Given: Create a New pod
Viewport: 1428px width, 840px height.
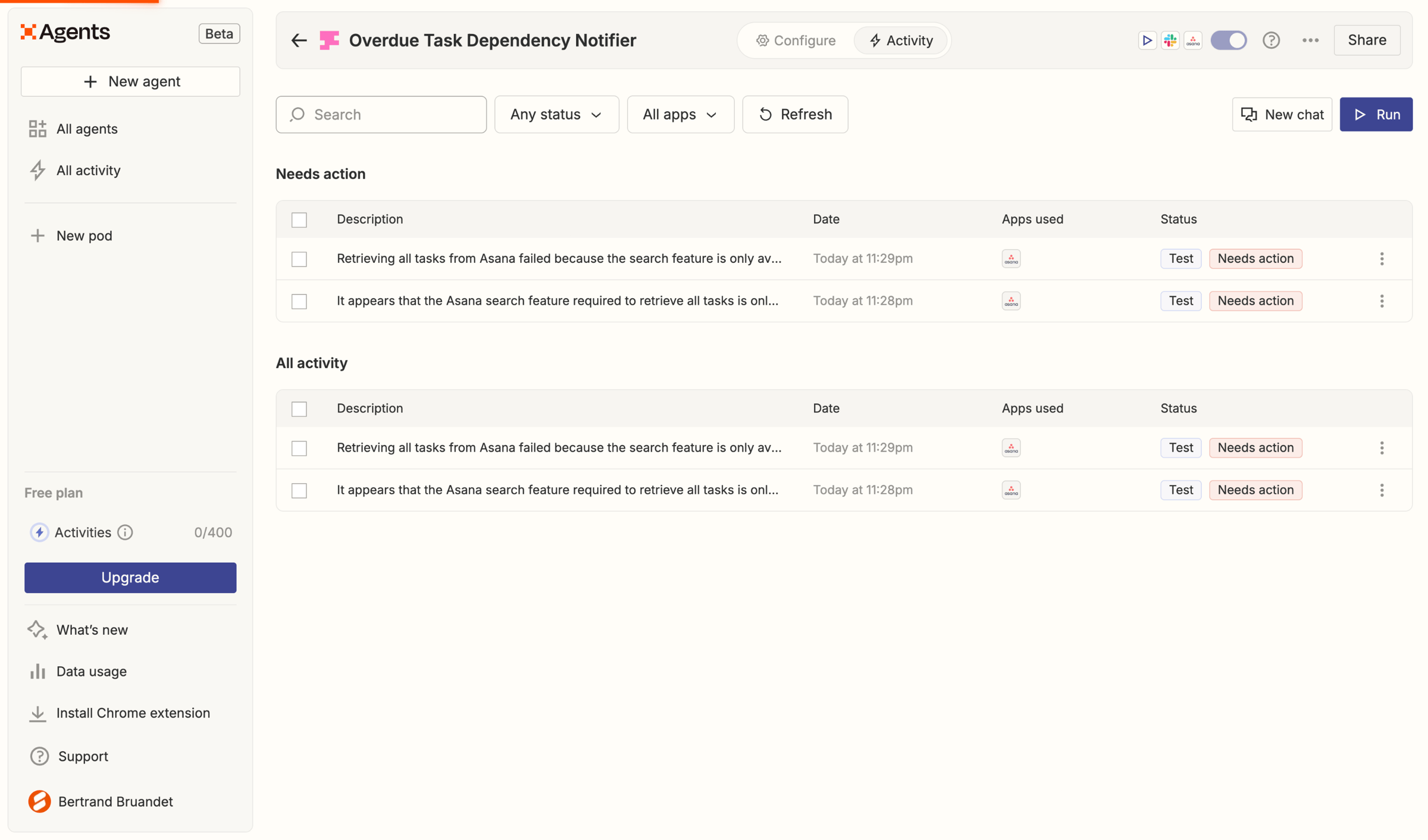Looking at the screenshot, I should tap(71, 236).
